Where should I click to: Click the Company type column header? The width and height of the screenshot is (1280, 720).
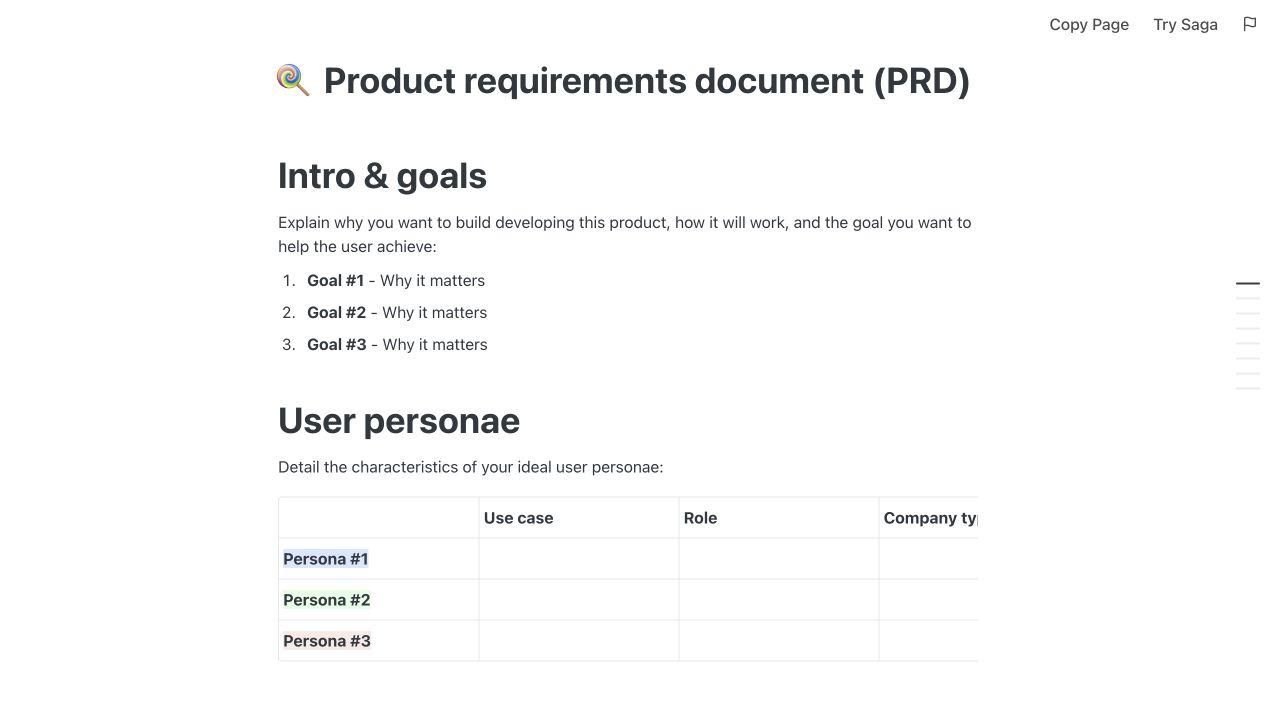point(929,518)
